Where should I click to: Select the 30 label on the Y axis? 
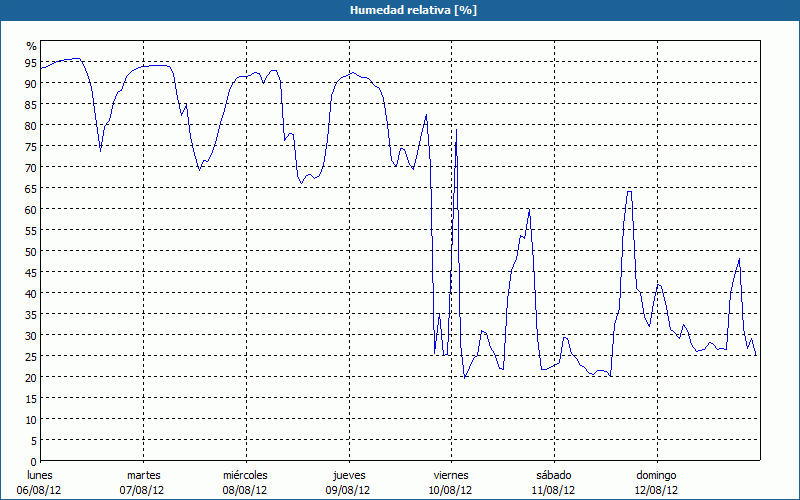[31, 336]
